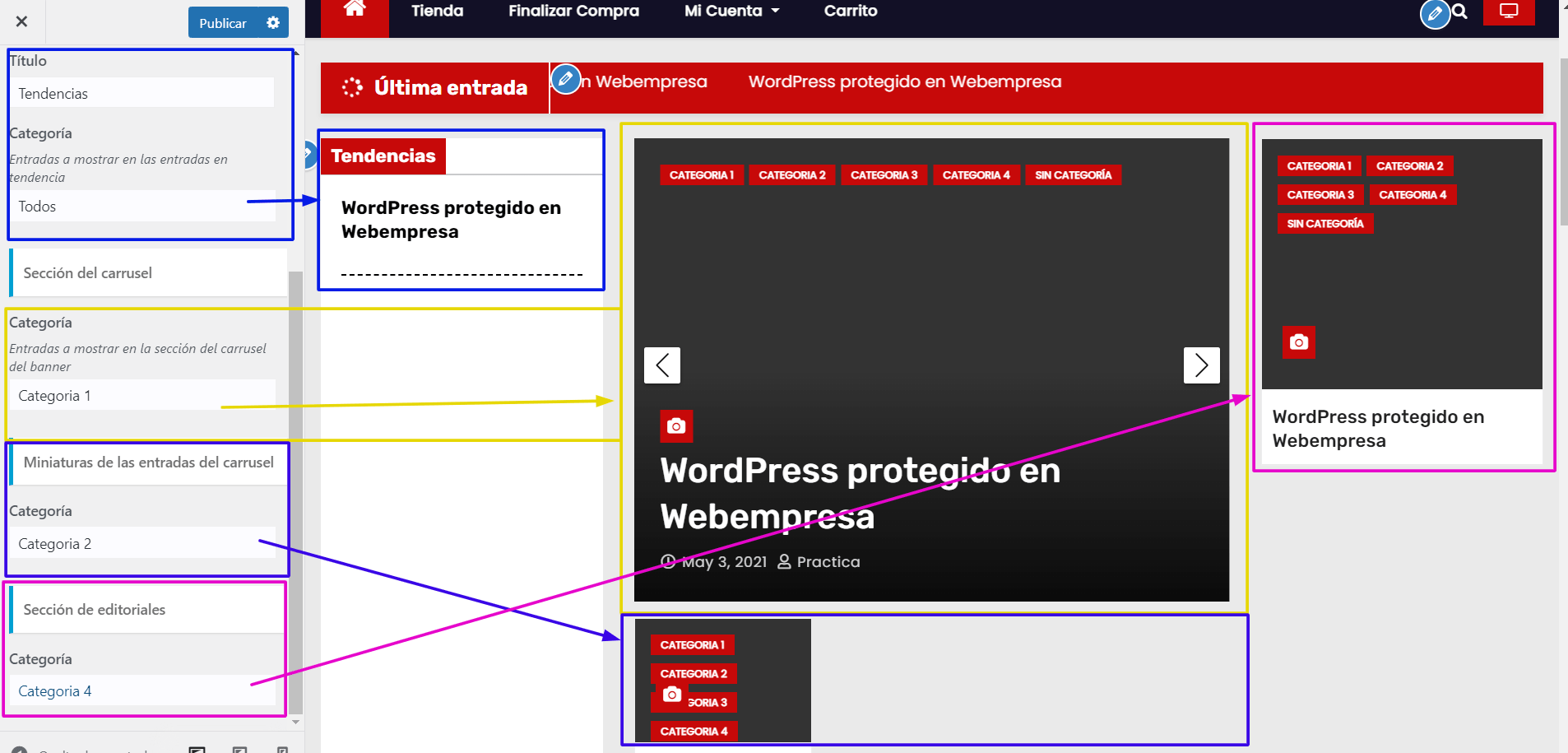Image resolution: width=1568 pixels, height=753 pixels.
Task: Open the full ticker link WordPress protegido en Webempresa
Action: (905, 81)
